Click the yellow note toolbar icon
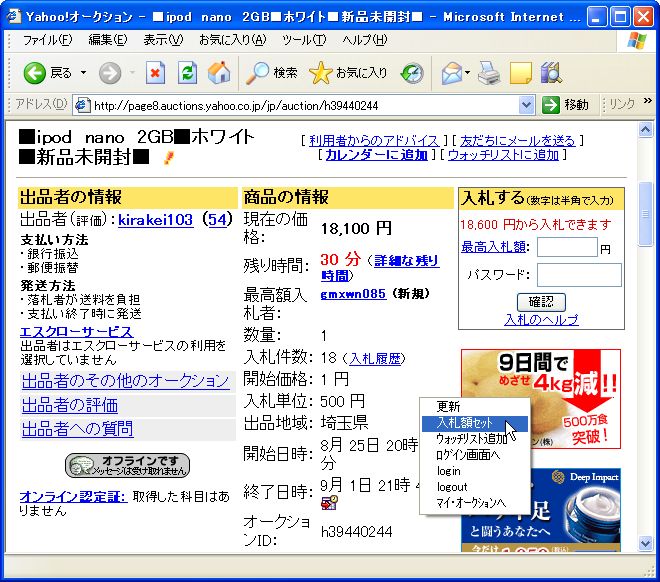Viewport: 660px width, 582px height. (520, 73)
